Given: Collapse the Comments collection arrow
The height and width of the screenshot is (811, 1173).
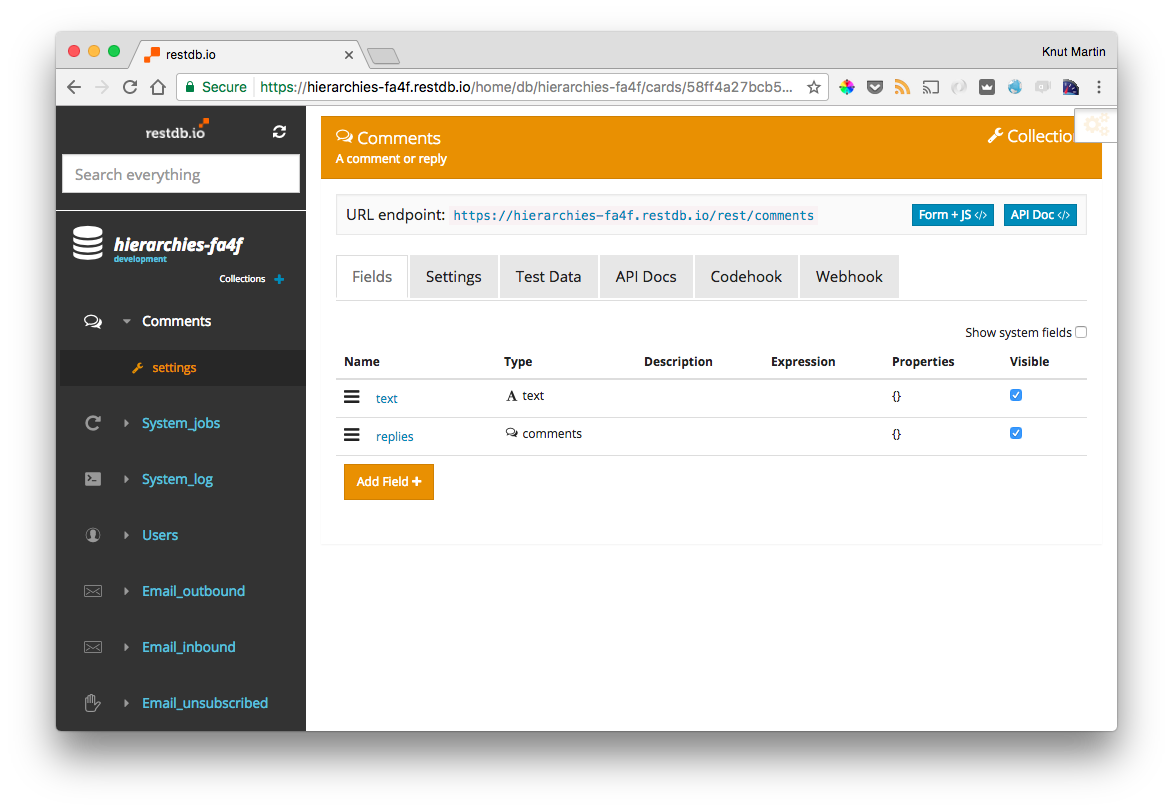Looking at the screenshot, I should coord(126,321).
